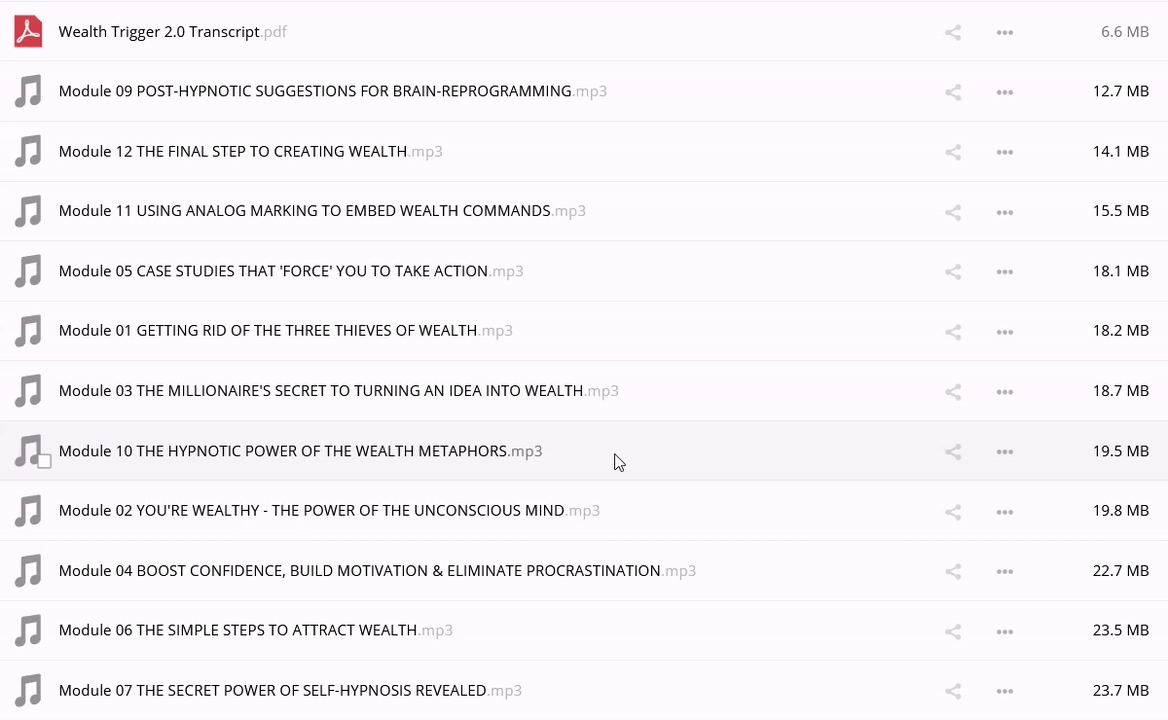Viewport: 1168px width, 720px height.
Task: Tick the checkbox on the Module 10 row
Action: [44, 461]
